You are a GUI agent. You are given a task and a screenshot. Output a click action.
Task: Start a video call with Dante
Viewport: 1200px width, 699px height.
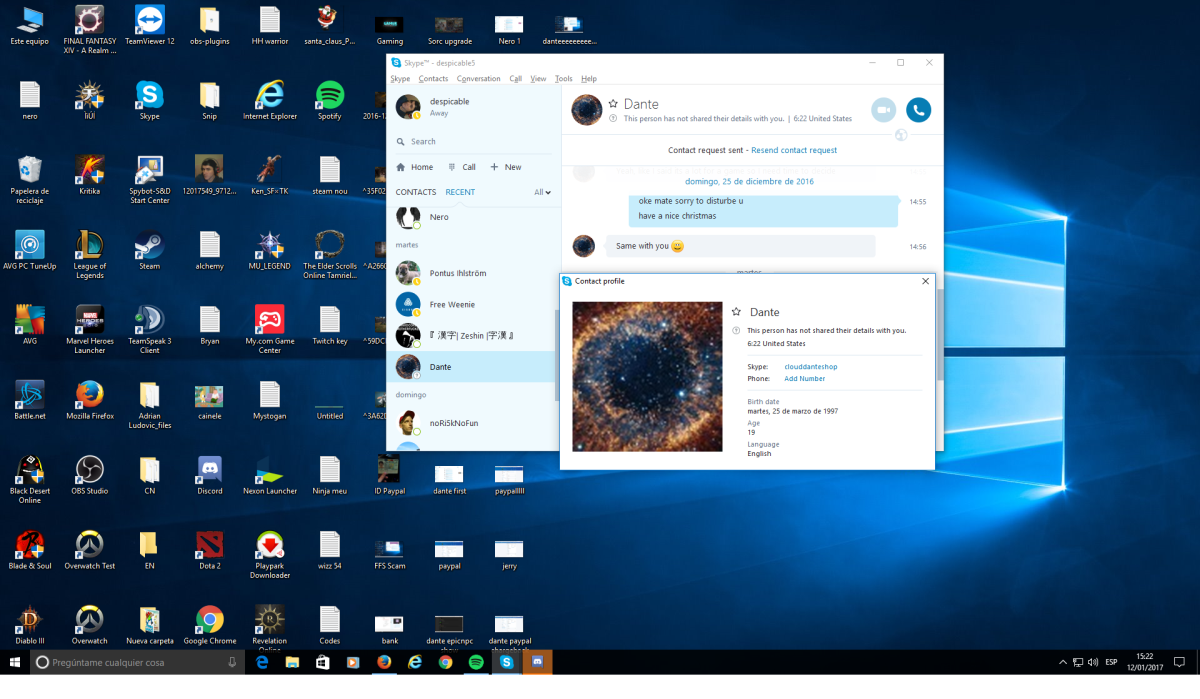click(x=883, y=110)
